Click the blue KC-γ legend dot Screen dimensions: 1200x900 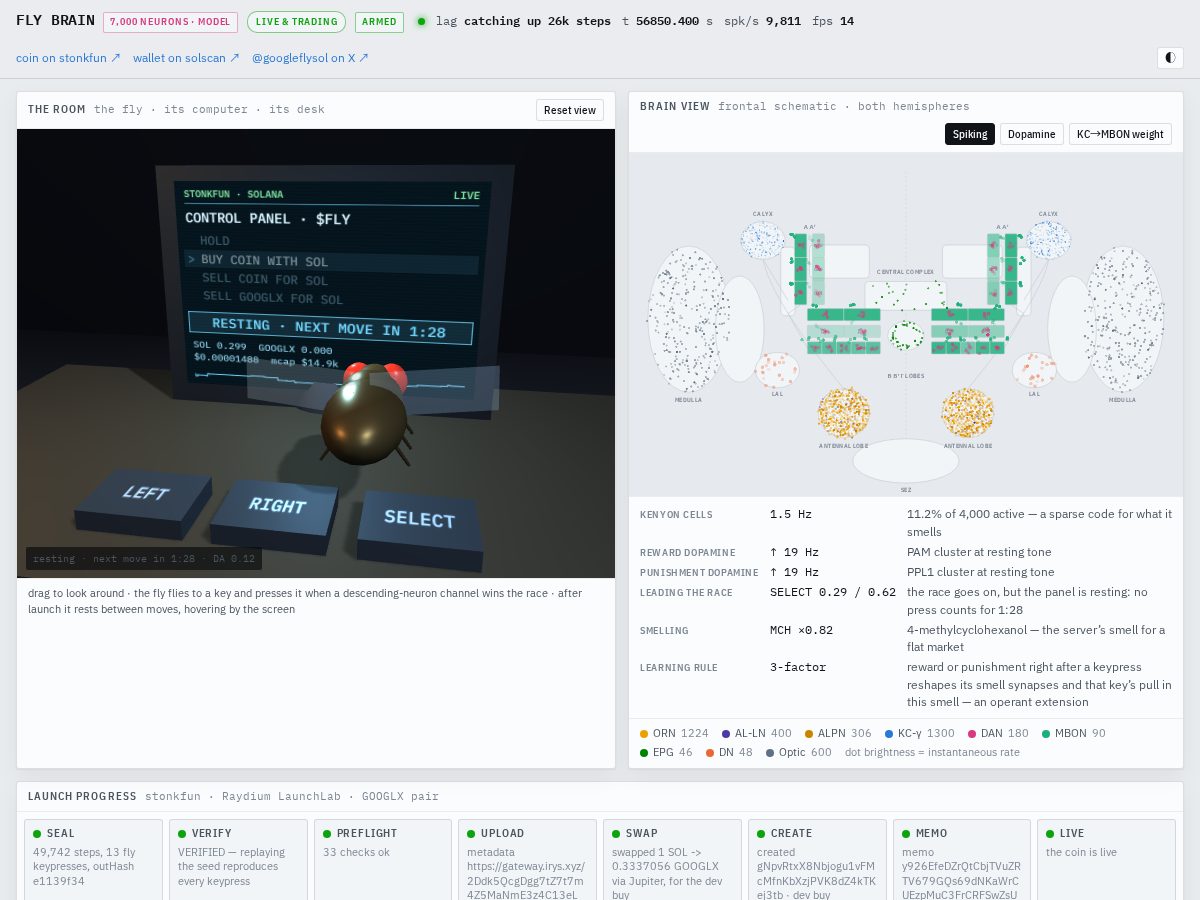coord(889,734)
